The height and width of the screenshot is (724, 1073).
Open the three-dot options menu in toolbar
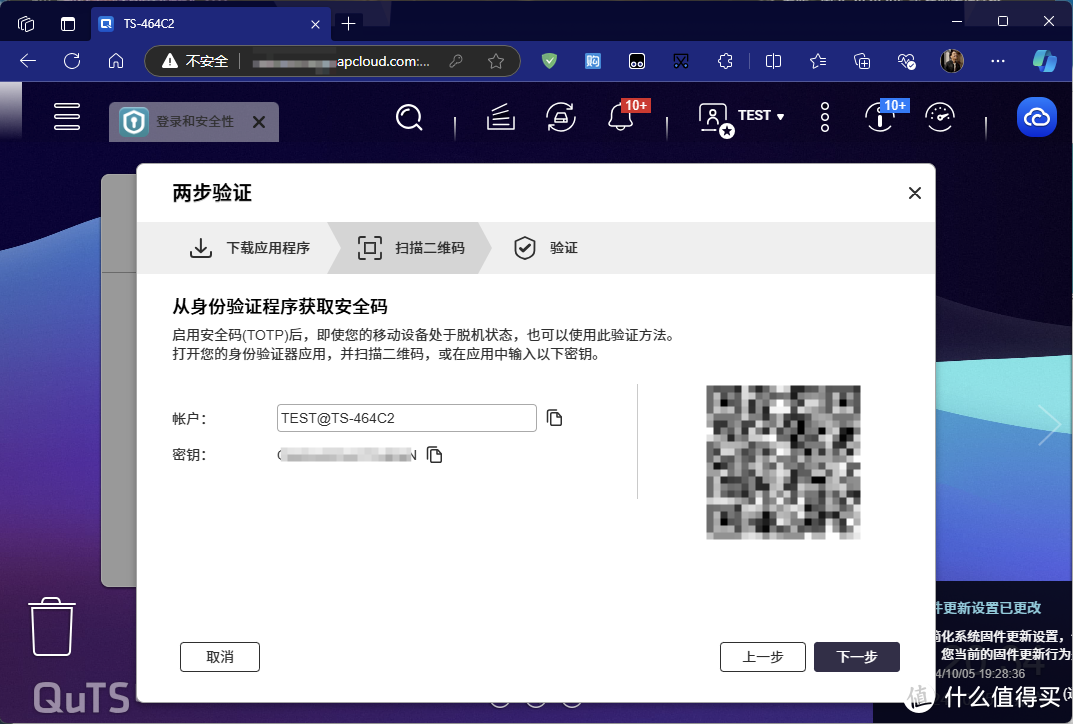coord(824,117)
